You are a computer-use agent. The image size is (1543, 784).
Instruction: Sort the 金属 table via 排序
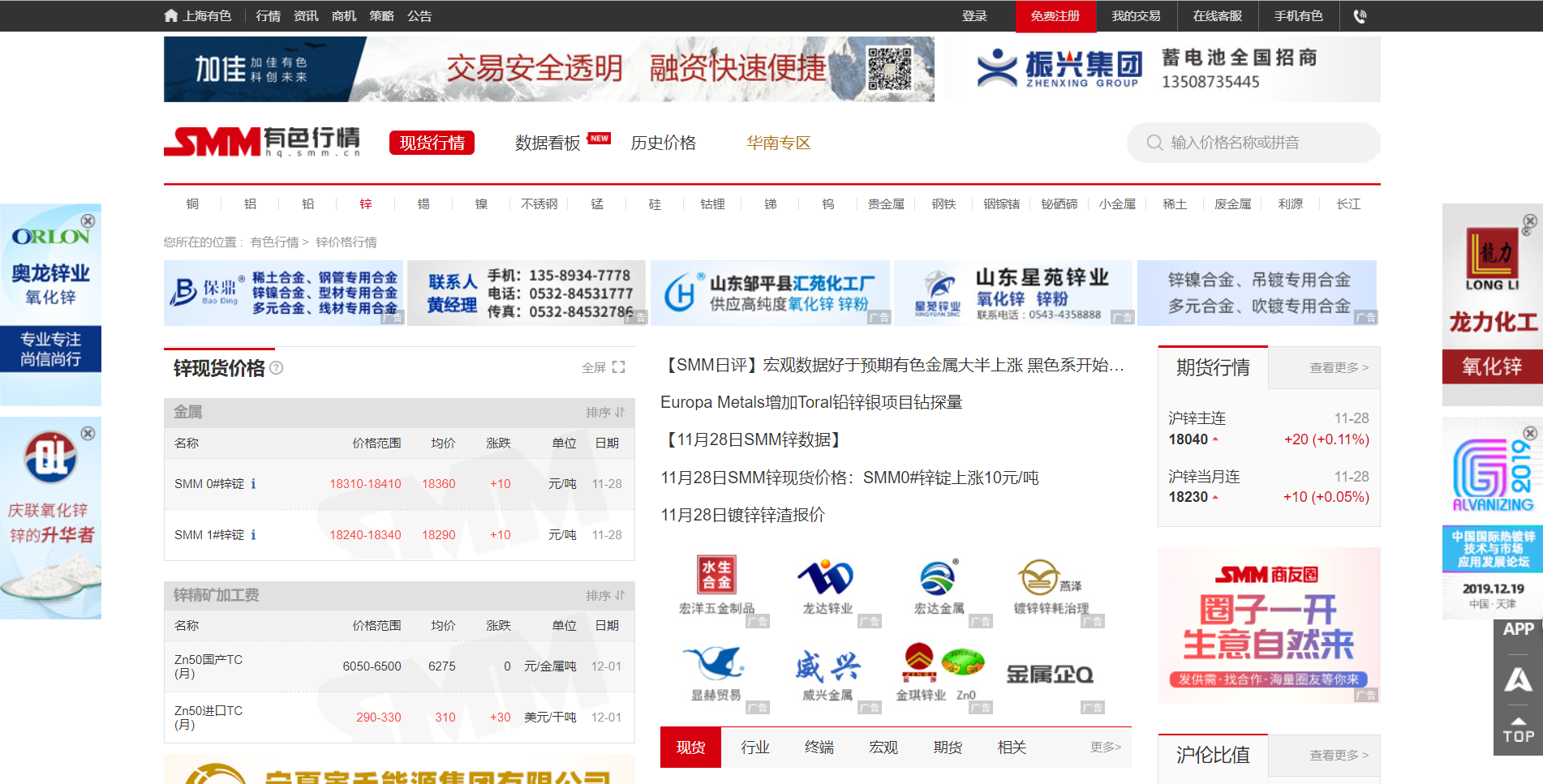pyautogui.click(x=605, y=412)
